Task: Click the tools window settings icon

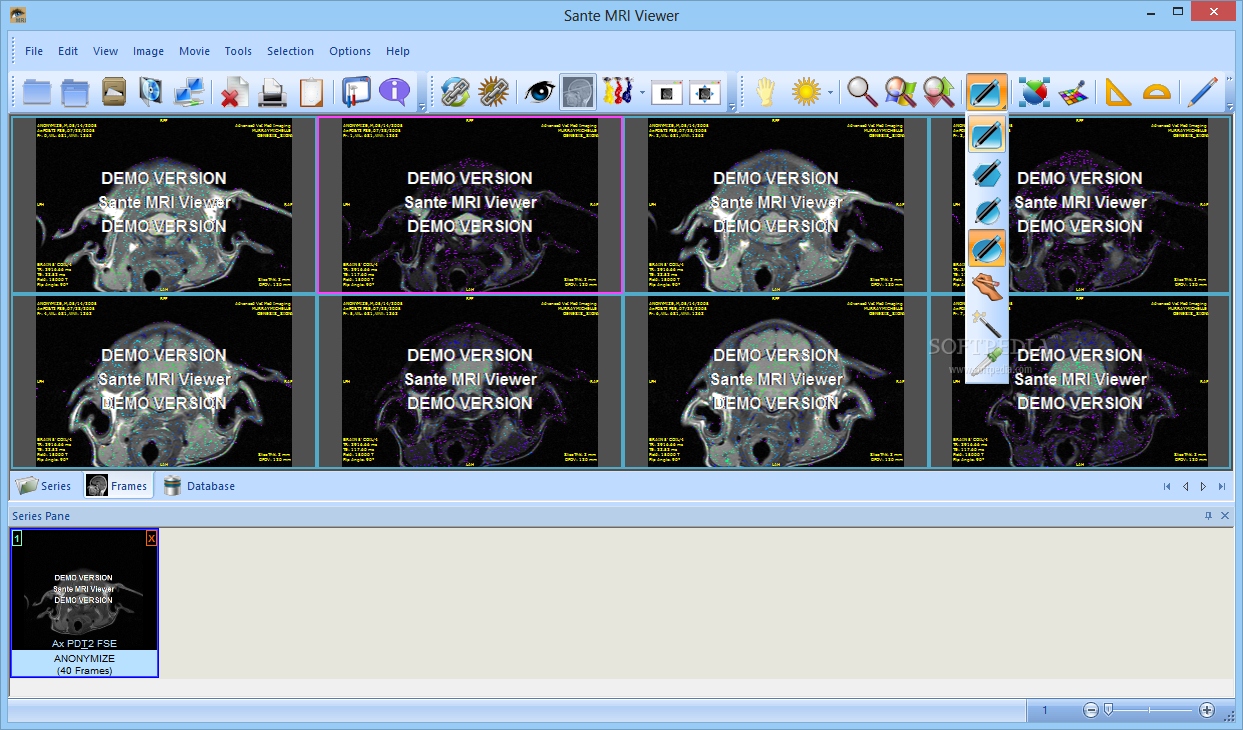Action: 356,92
